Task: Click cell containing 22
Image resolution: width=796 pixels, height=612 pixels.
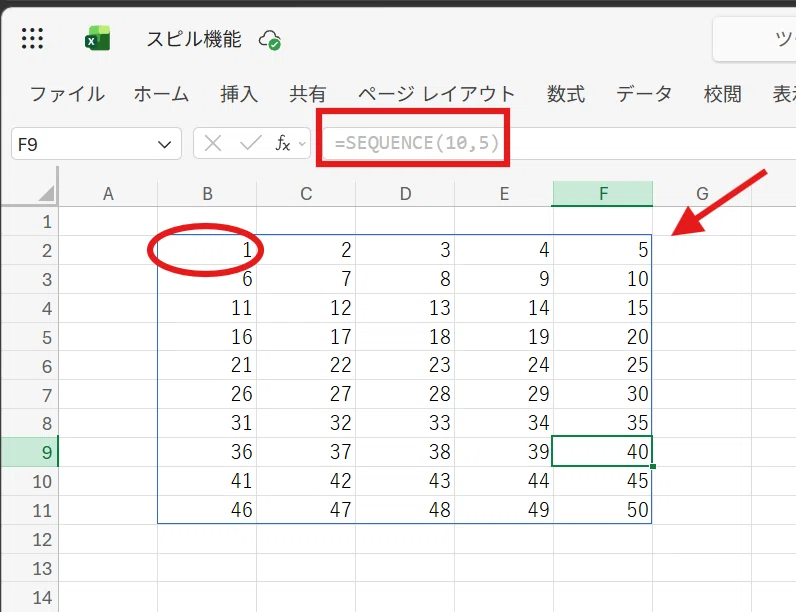Action: [x=306, y=365]
